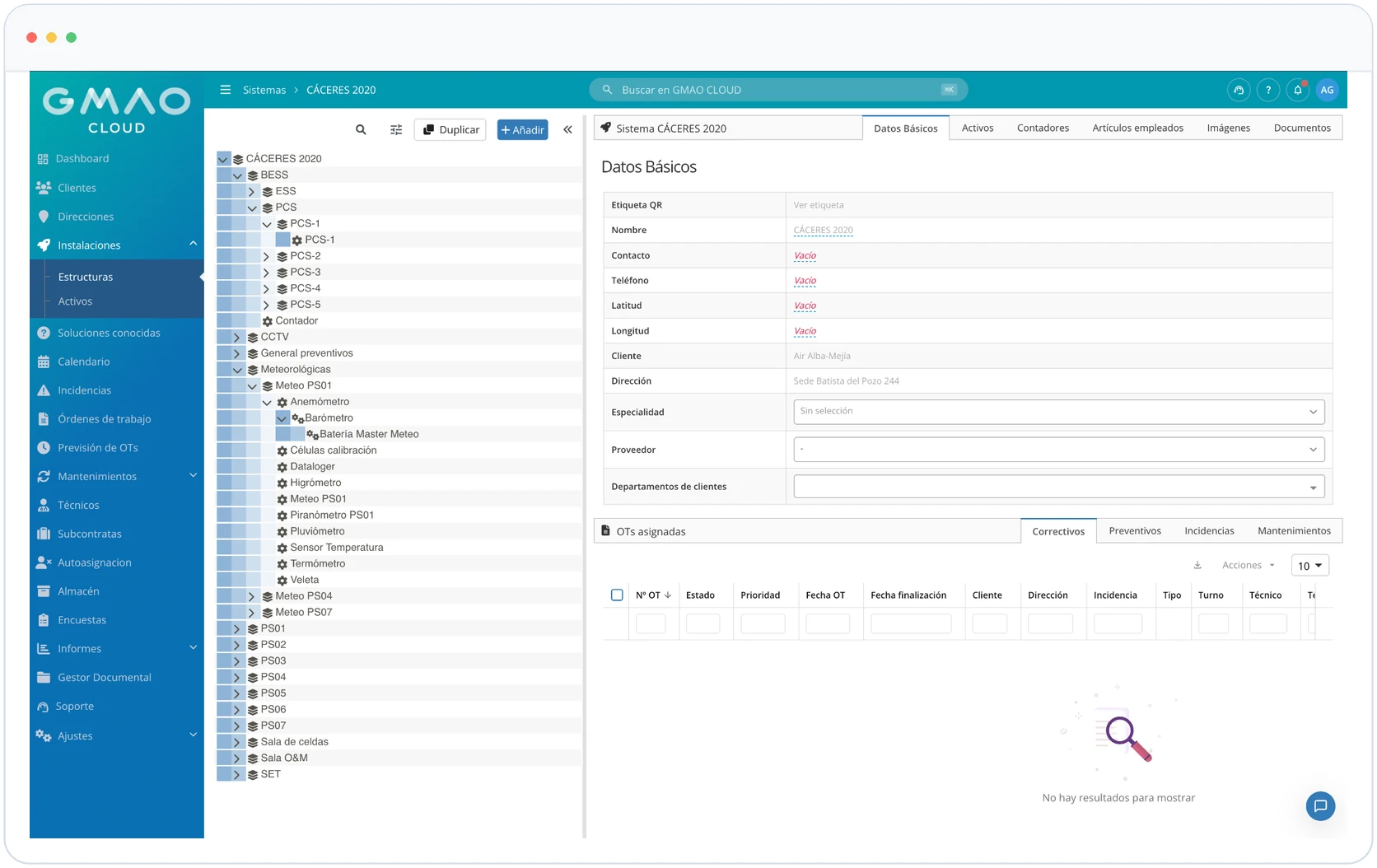Click the Duplicar button
Viewport: 1377px width, 868px height.
(x=450, y=129)
